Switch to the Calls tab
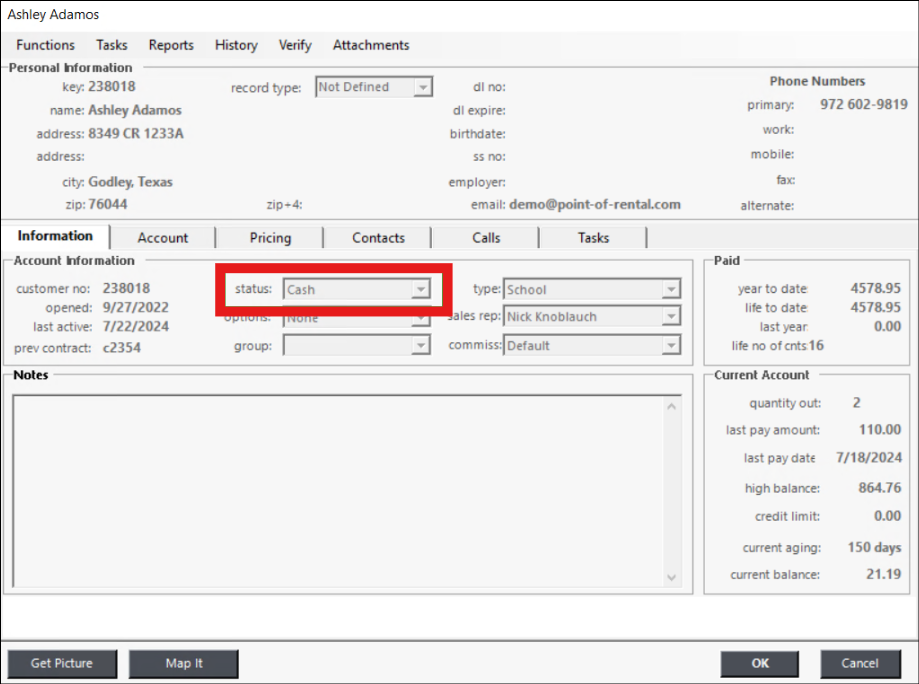Viewport: 919px width, 684px height. click(486, 238)
